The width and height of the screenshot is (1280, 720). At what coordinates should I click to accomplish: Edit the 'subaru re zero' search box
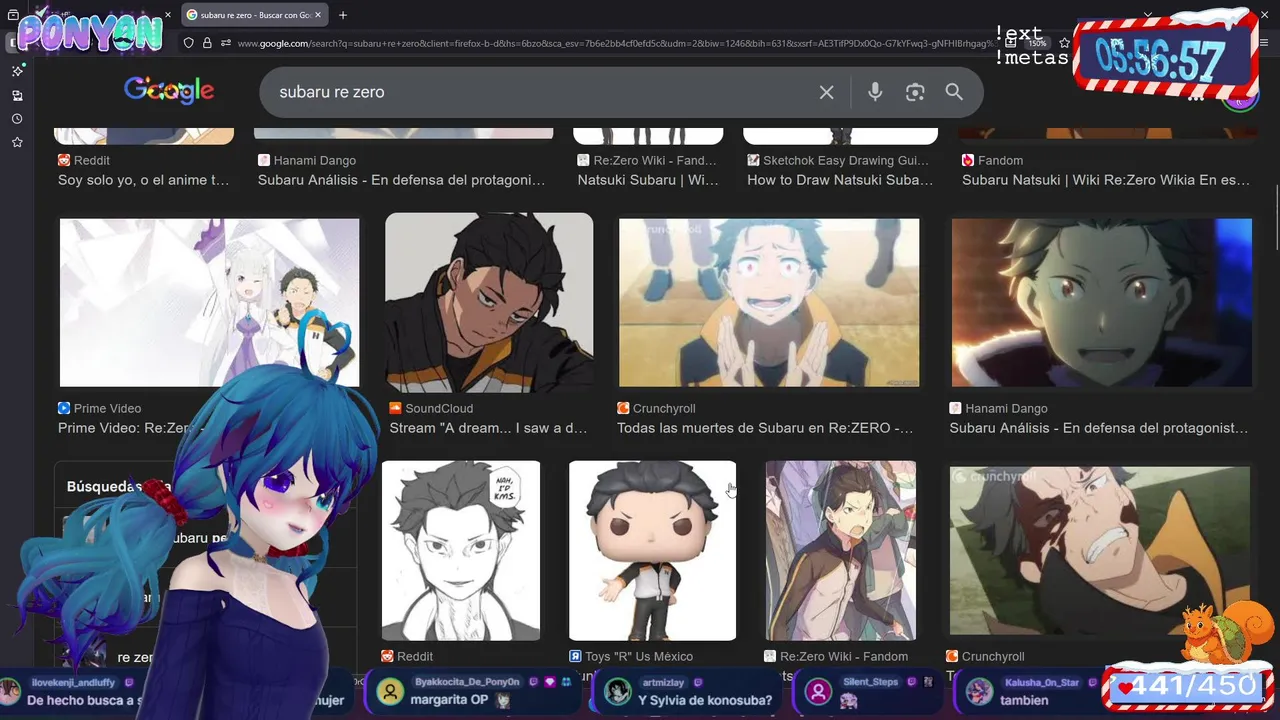[540, 92]
